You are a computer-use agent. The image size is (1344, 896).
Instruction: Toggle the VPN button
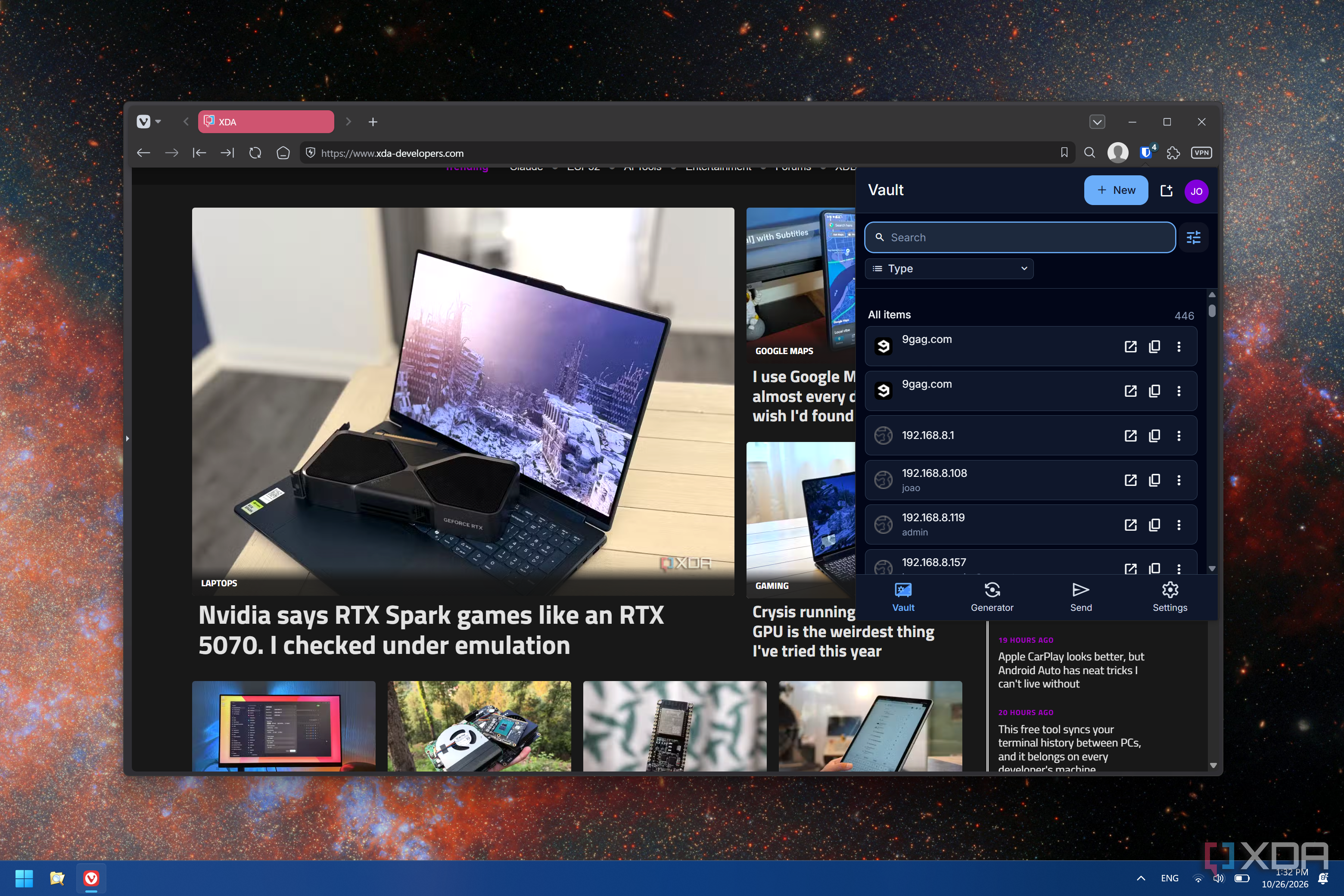coord(1201,152)
